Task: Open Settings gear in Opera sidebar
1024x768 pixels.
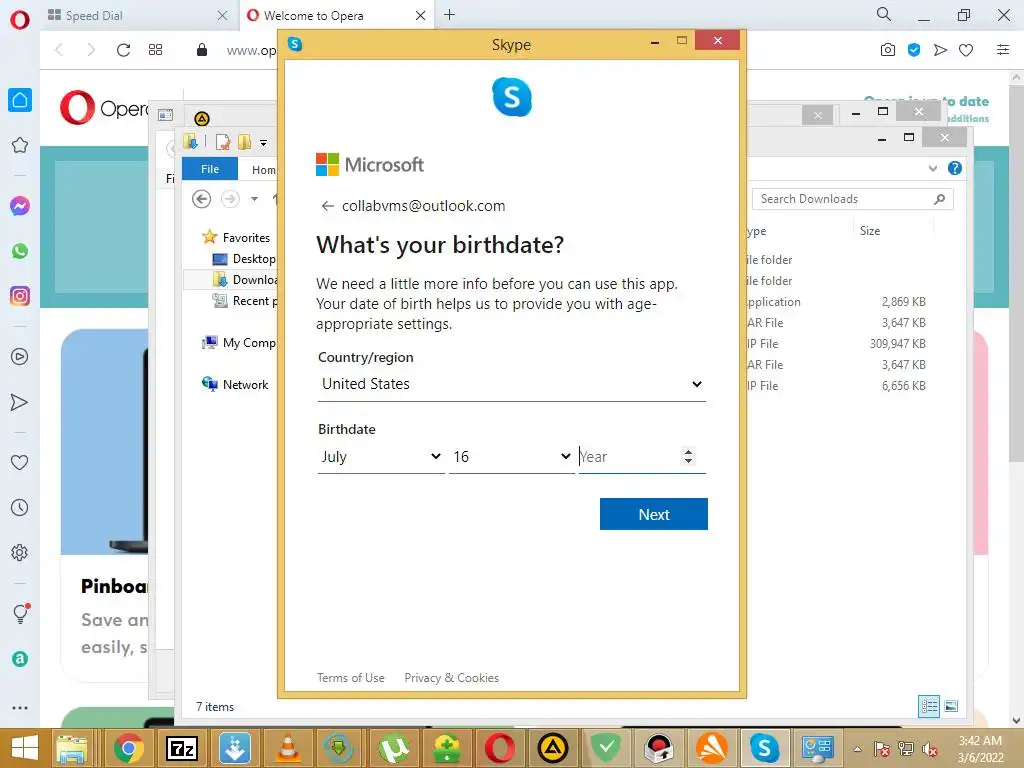Action: [x=20, y=552]
